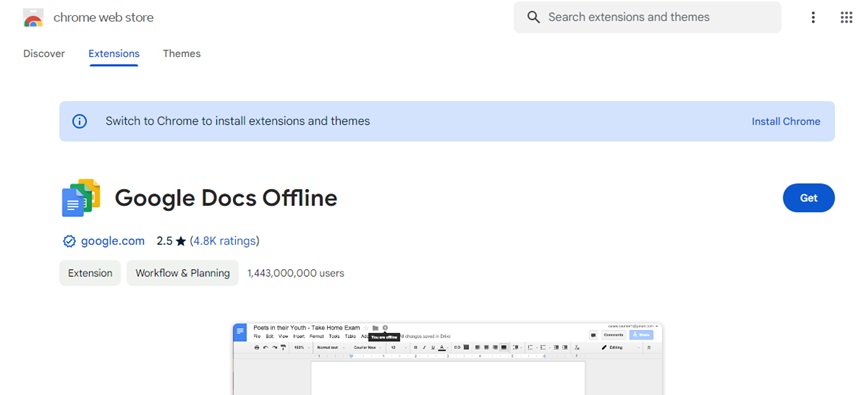Click the blue Get button
This screenshot has width=856, height=395.
click(809, 198)
